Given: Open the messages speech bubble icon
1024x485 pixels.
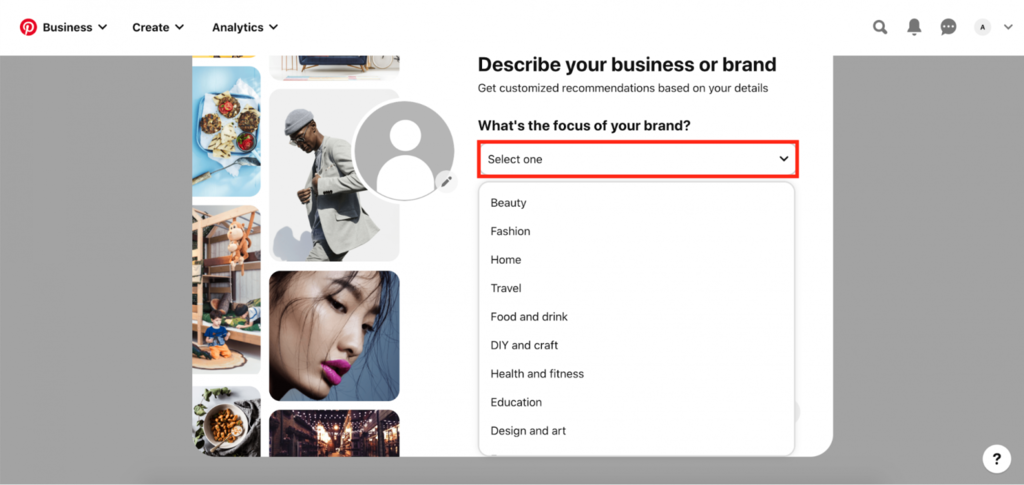Looking at the screenshot, I should pyautogui.click(x=948, y=27).
